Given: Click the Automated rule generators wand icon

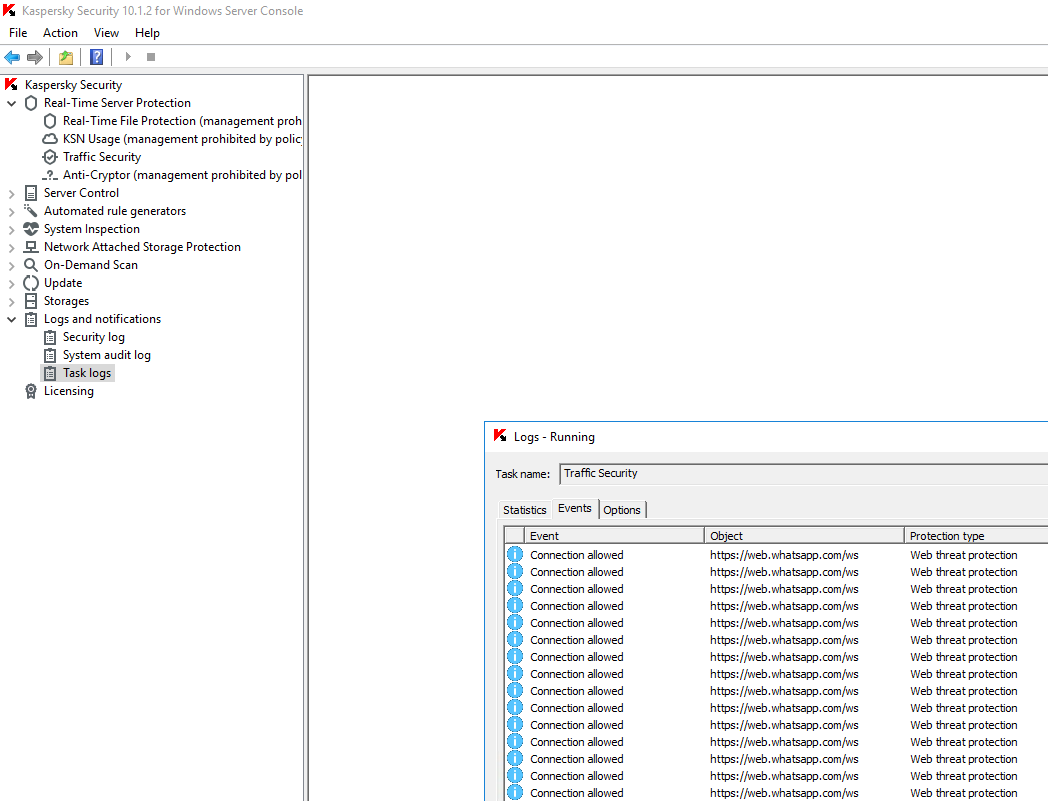Looking at the screenshot, I should coord(31,211).
